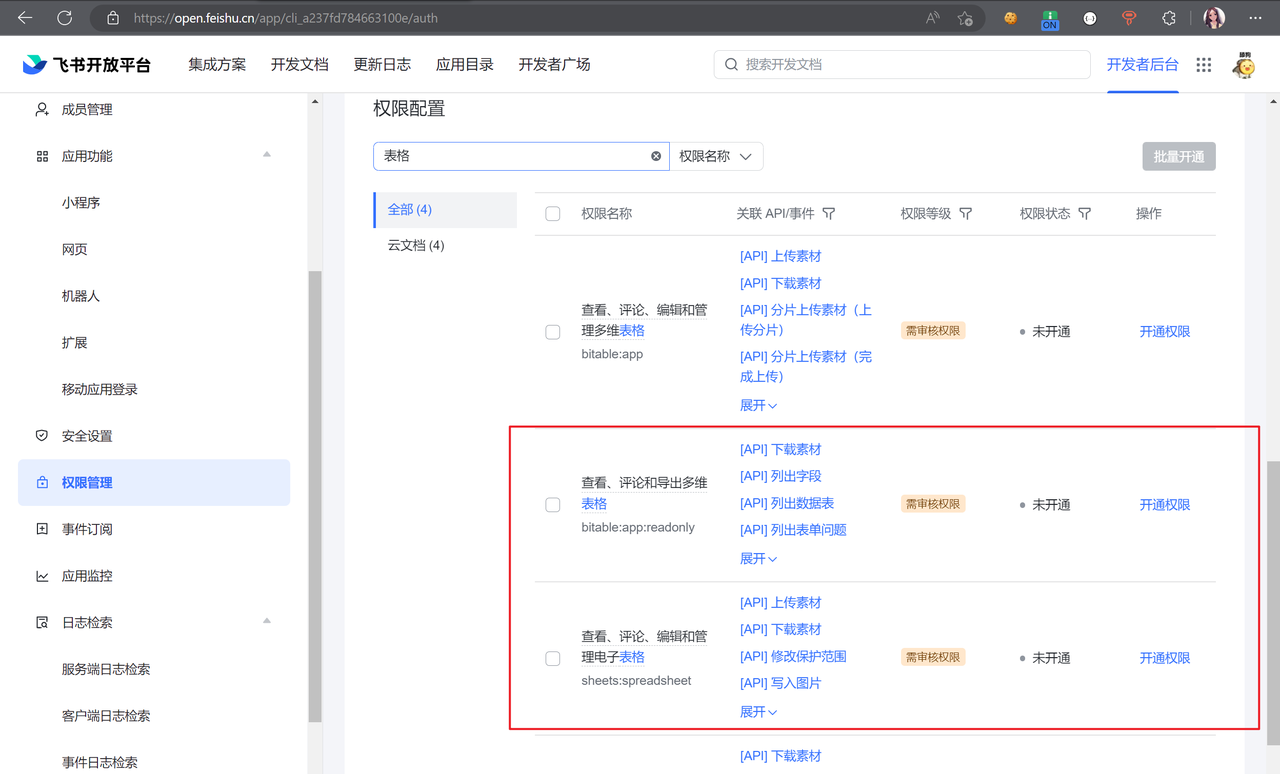This screenshot has width=1280, height=774.
Task: Click the 批量开通 button
Action: click(1178, 157)
